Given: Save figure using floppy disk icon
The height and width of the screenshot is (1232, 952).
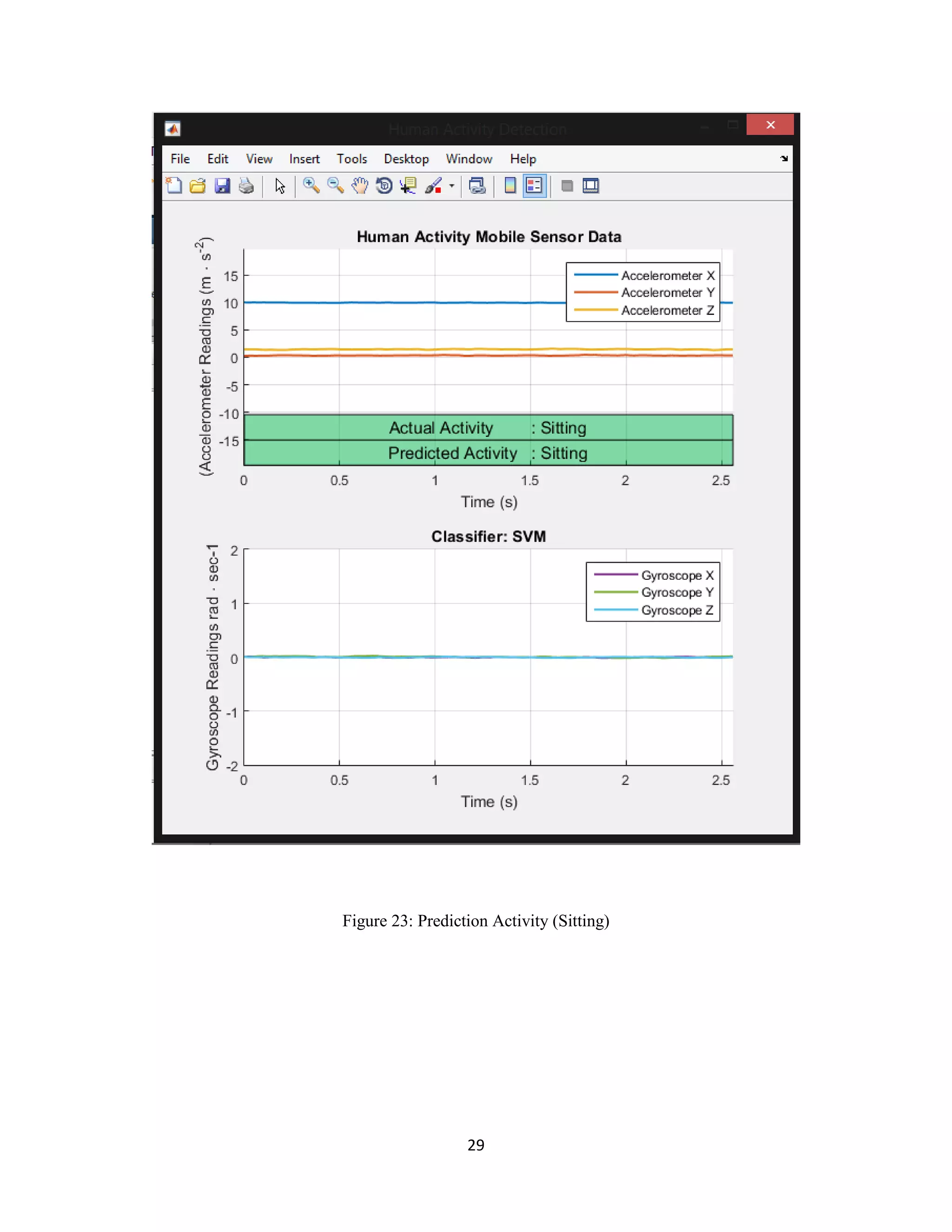Looking at the screenshot, I should click(x=222, y=185).
